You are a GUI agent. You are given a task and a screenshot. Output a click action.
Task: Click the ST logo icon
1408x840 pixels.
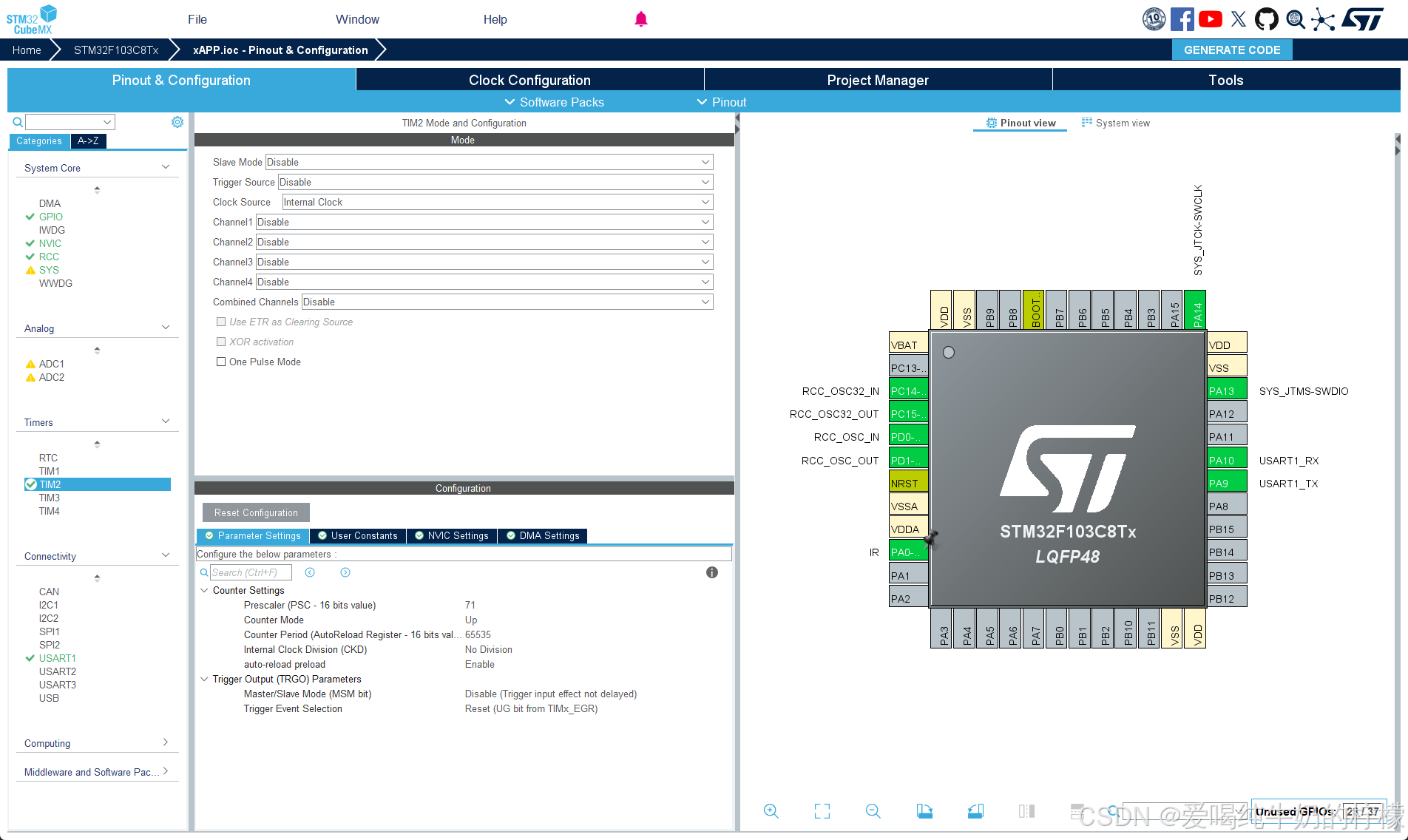point(1362,19)
